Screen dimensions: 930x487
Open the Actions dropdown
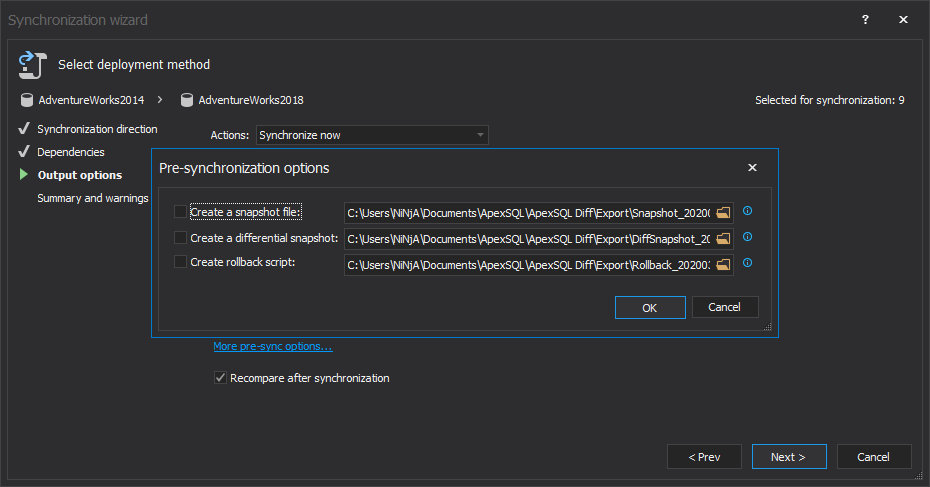coord(372,134)
